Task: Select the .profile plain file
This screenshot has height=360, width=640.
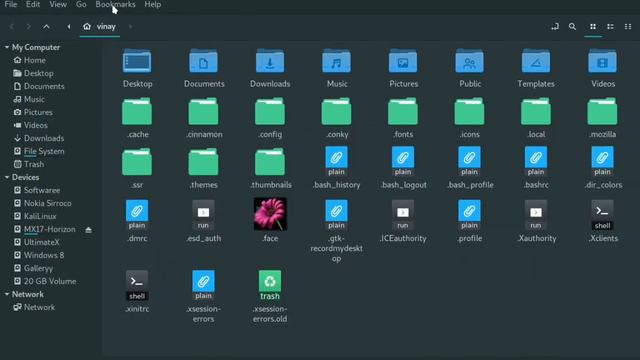Action: (x=469, y=215)
